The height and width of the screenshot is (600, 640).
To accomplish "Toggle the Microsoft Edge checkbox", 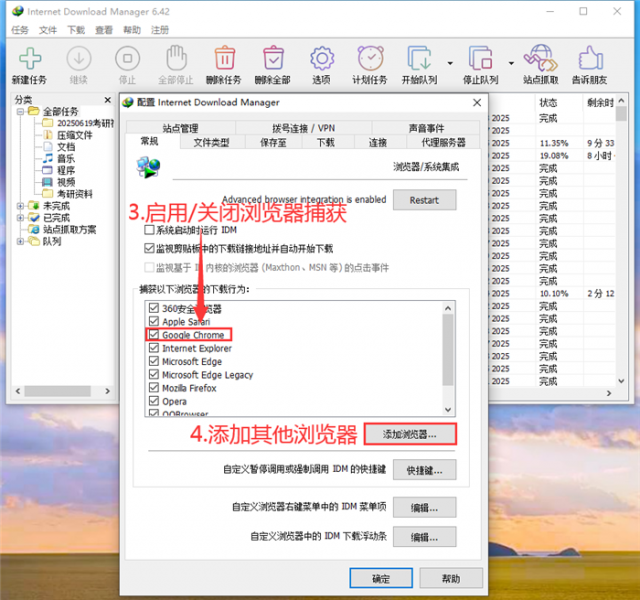I will [154, 361].
